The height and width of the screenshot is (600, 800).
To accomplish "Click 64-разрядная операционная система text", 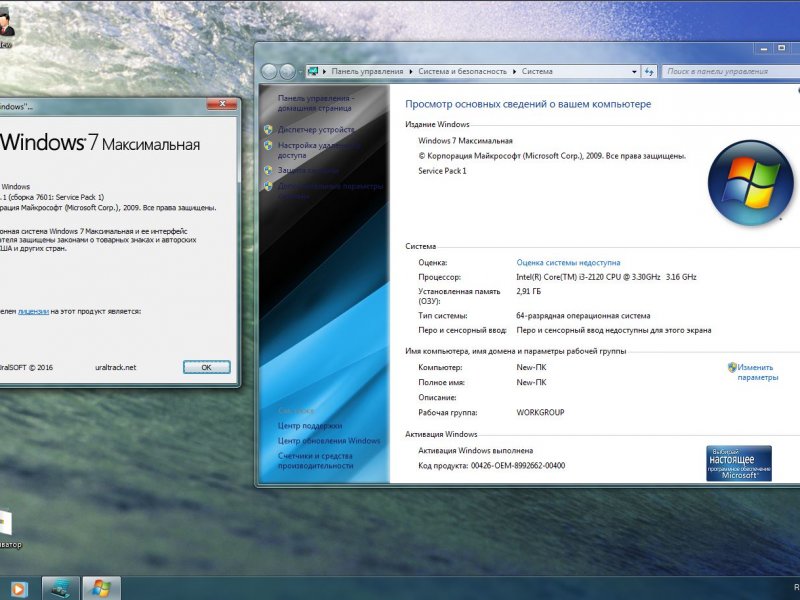I will click(x=583, y=316).
